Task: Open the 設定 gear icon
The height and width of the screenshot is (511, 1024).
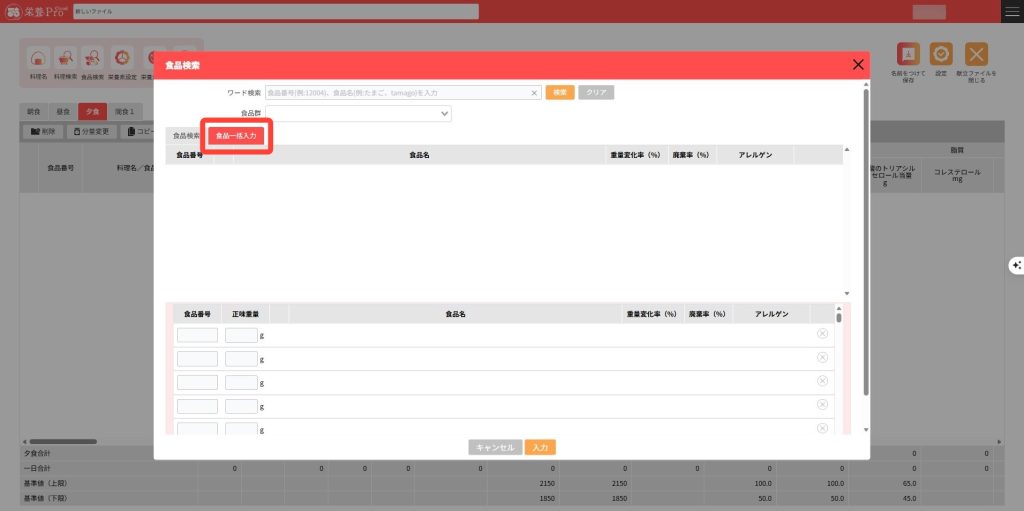Action: 941,56
